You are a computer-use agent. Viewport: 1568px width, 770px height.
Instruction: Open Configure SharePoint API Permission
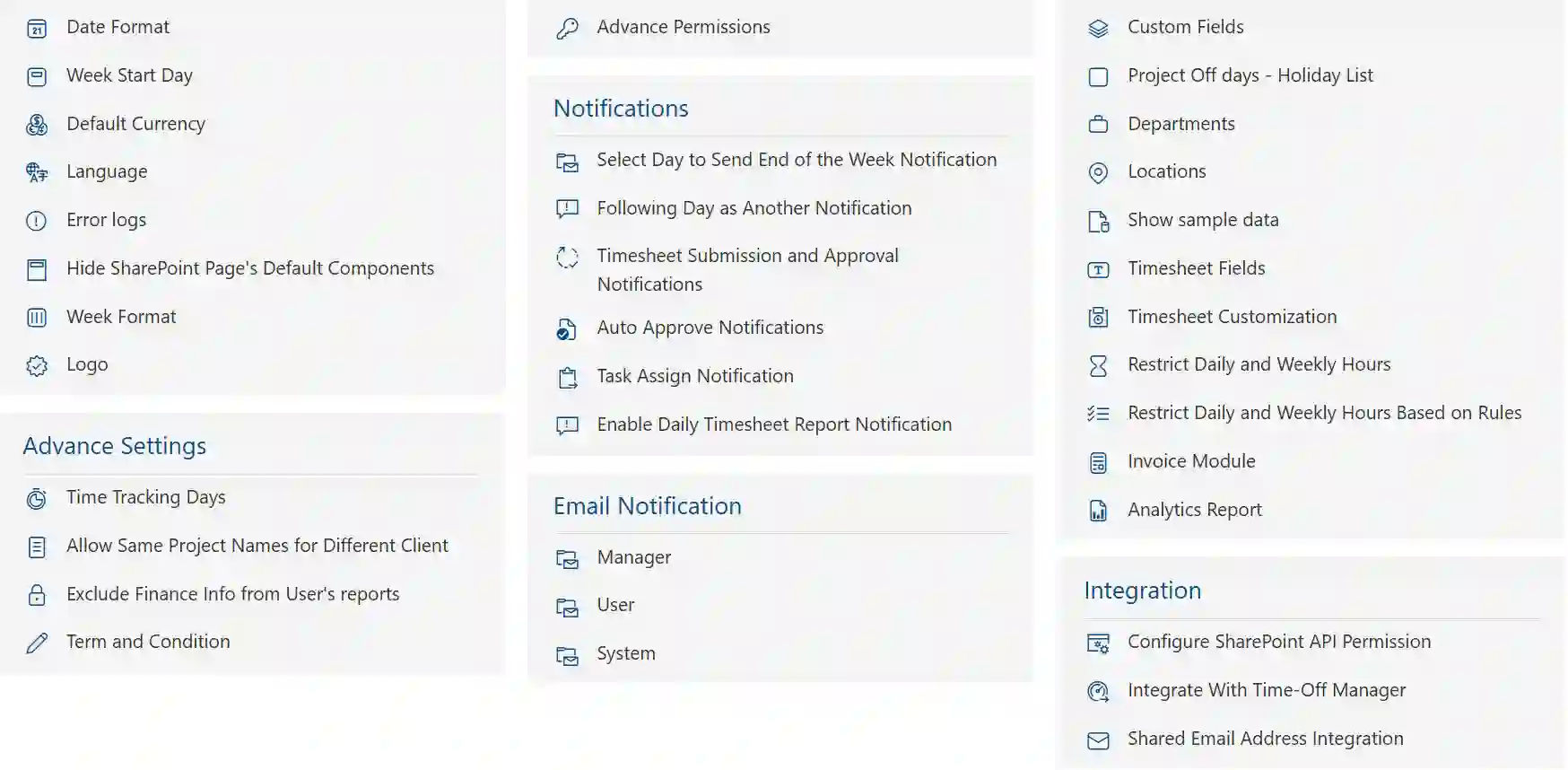[x=1278, y=642]
